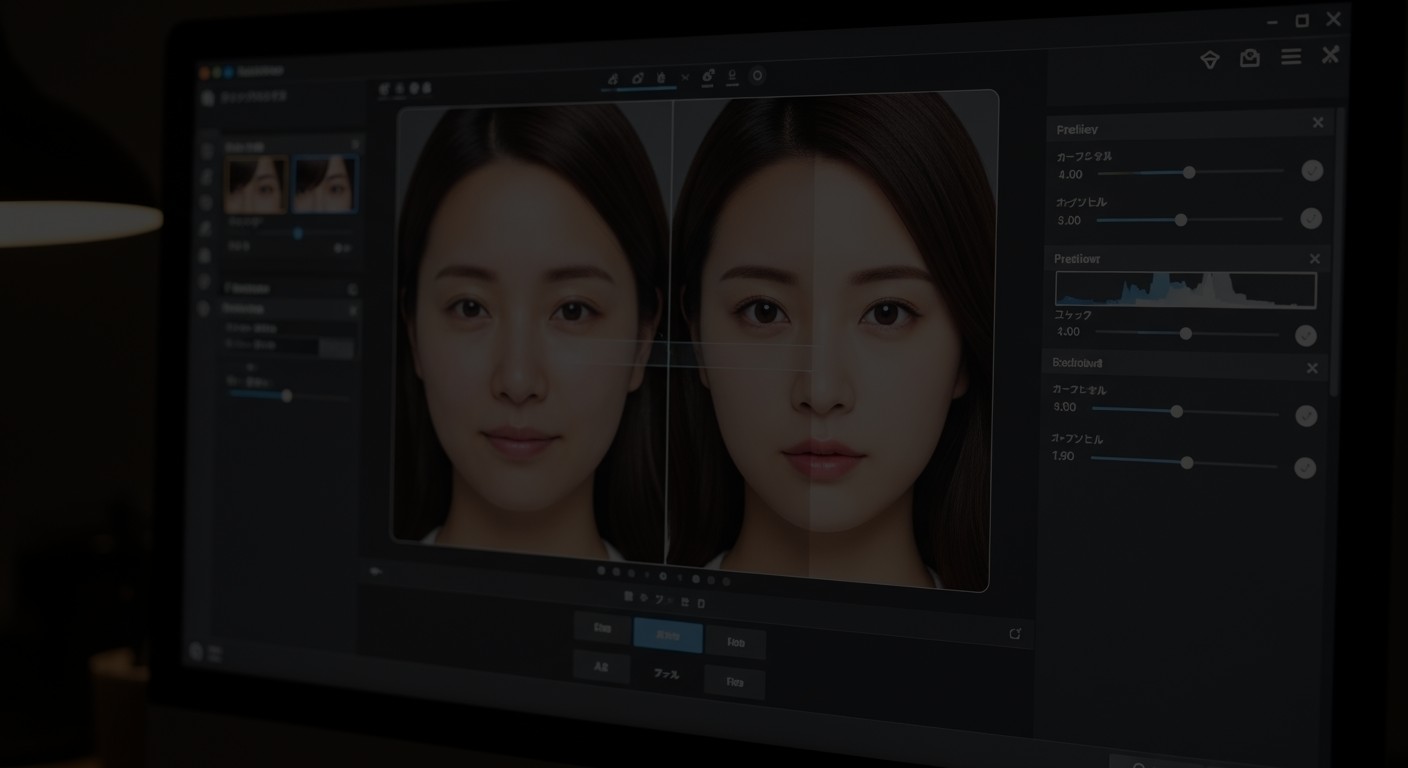
Task: Select the highlighted blue tab below the preview
Action: 668,635
